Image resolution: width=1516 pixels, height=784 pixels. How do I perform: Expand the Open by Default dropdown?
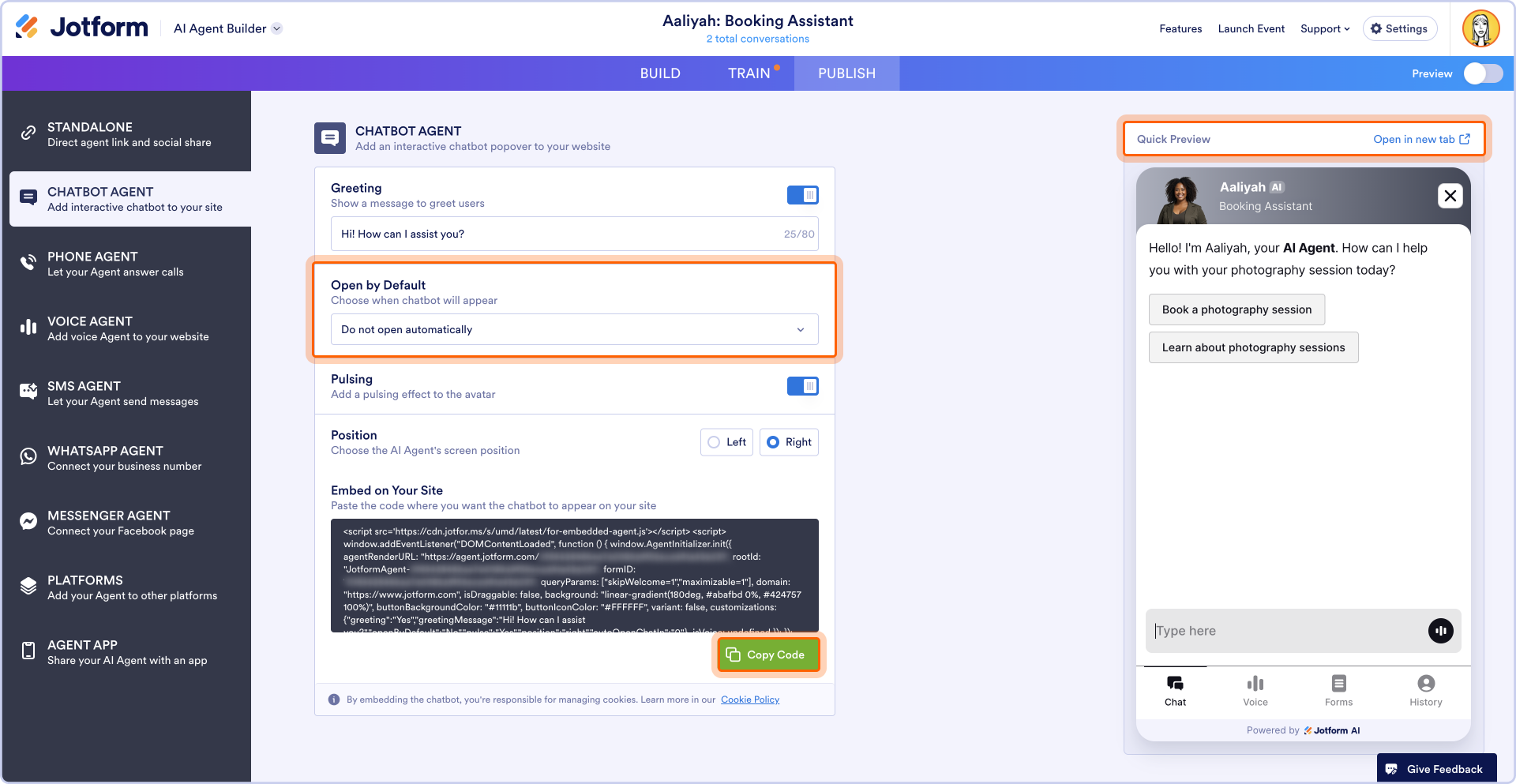pos(574,329)
